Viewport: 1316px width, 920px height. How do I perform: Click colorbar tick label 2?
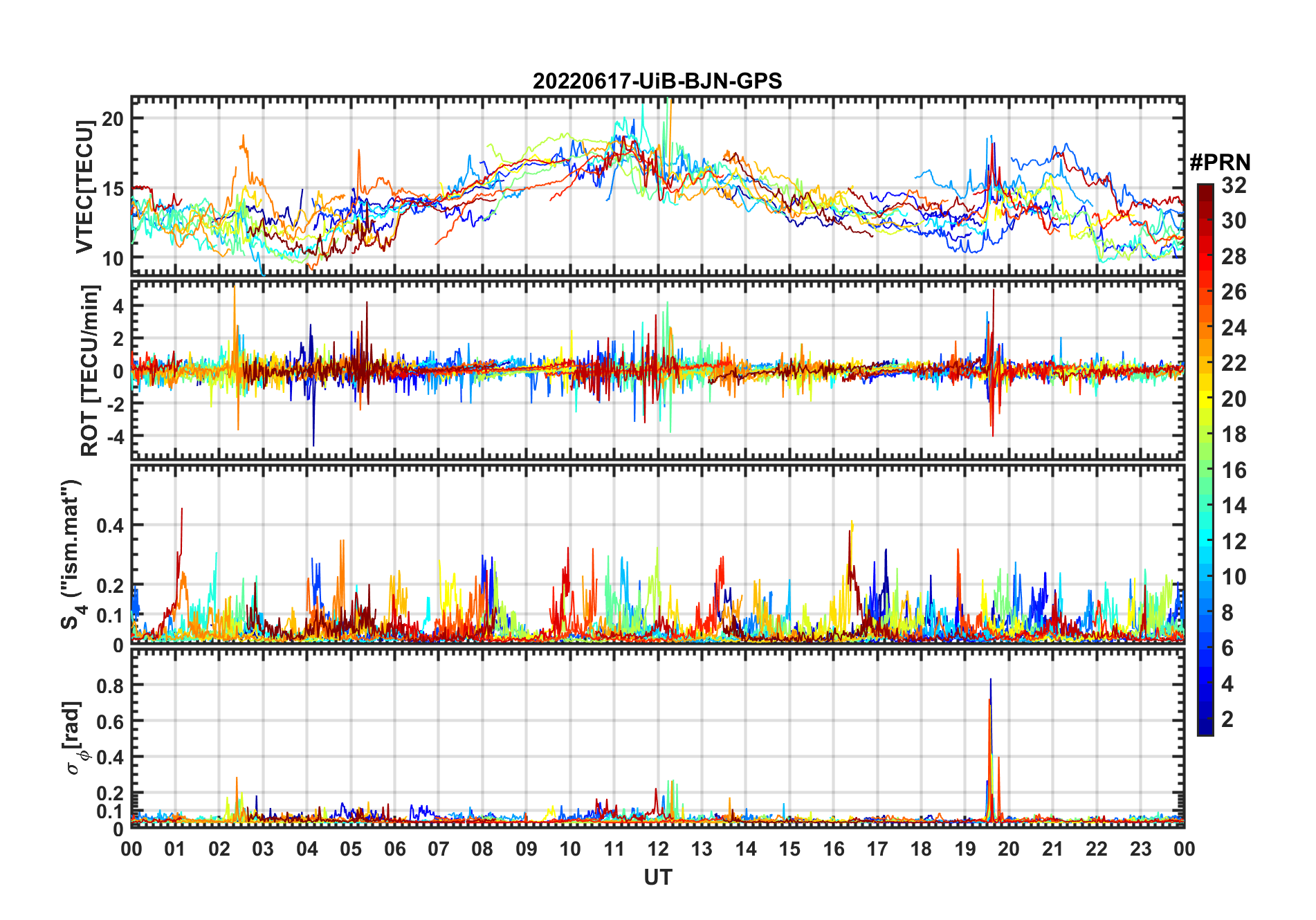coord(1227,719)
